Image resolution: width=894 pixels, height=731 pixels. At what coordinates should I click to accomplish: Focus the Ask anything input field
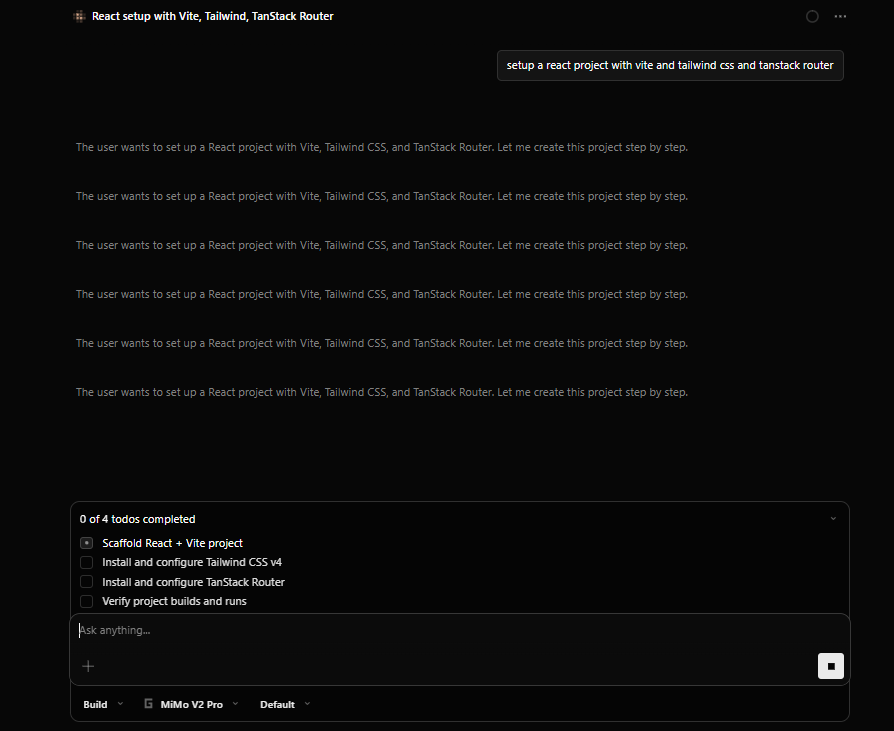coord(460,630)
